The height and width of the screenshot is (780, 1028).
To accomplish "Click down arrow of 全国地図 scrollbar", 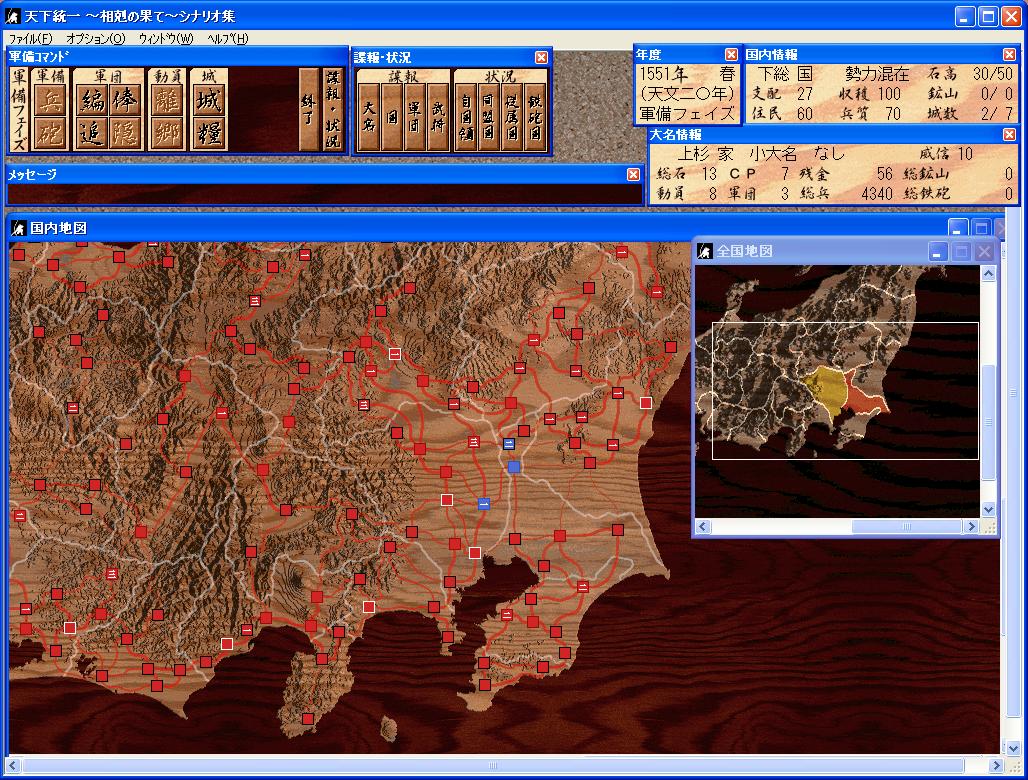I will point(989,509).
